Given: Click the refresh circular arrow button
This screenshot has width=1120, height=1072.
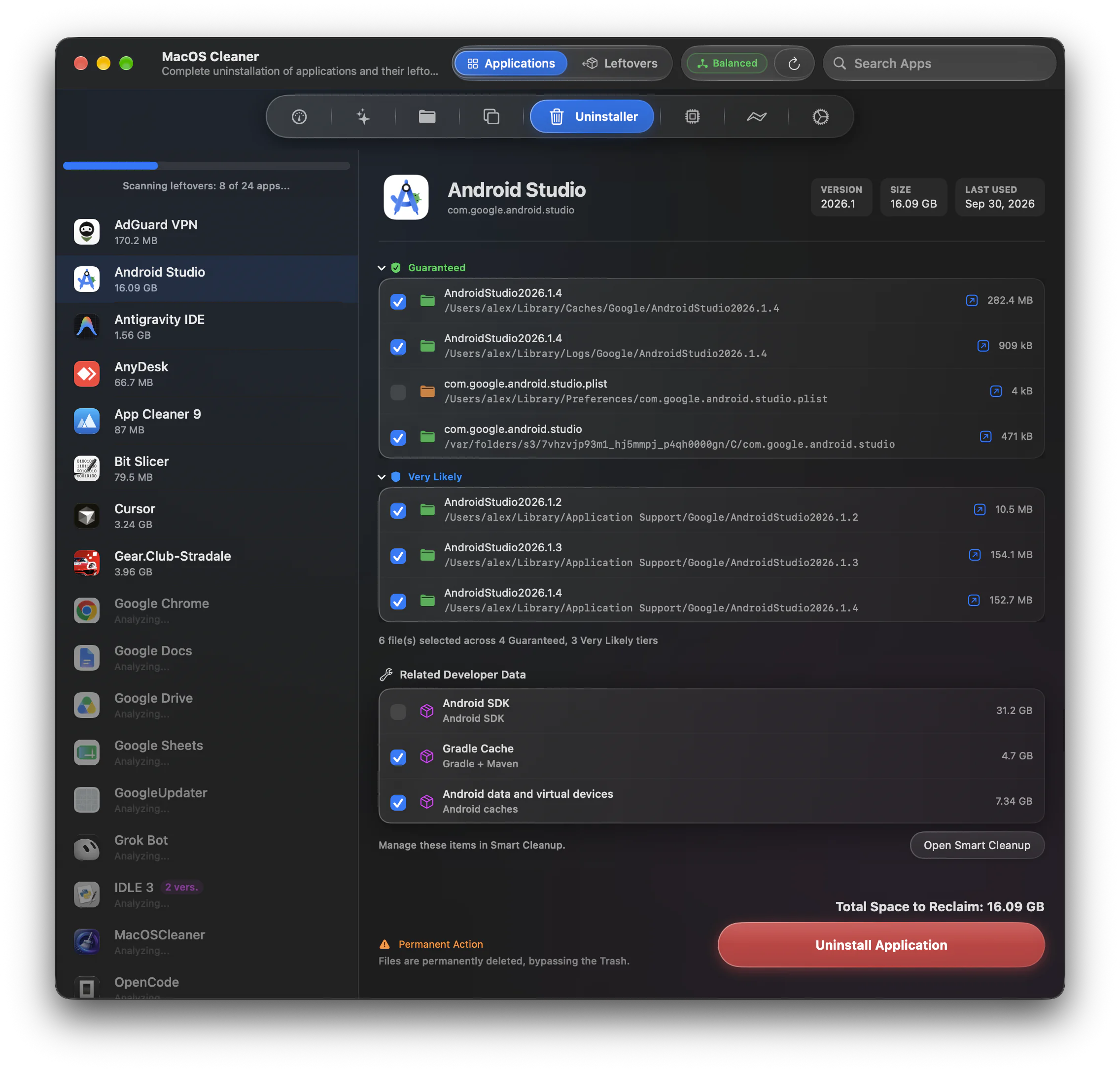Looking at the screenshot, I should pos(794,64).
